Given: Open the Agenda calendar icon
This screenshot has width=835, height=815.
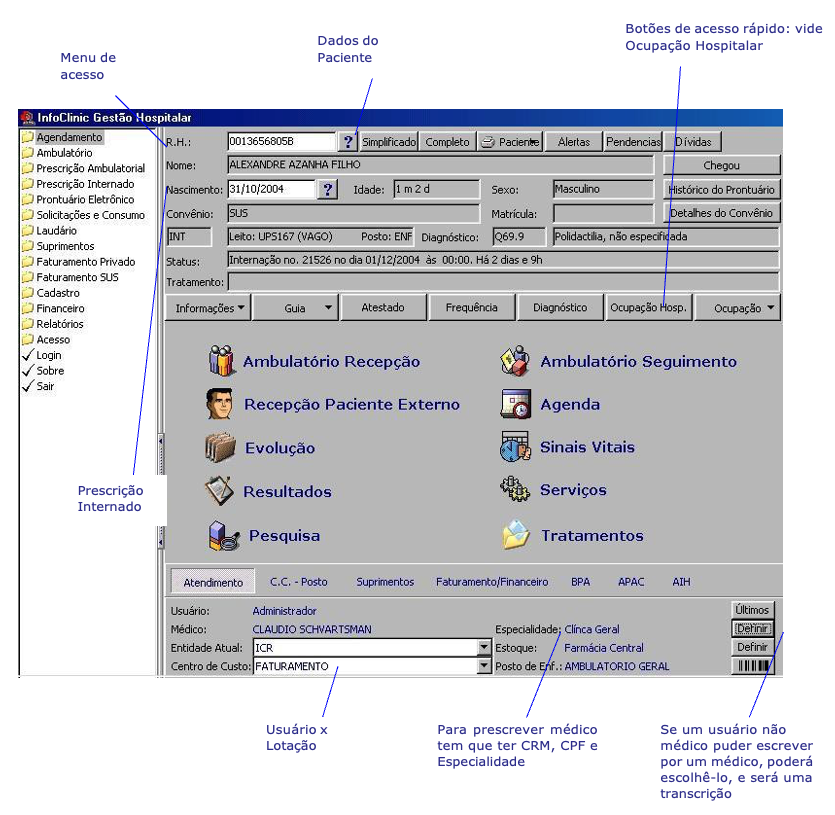Looking at the screenshot, I should tap(515, 404).
